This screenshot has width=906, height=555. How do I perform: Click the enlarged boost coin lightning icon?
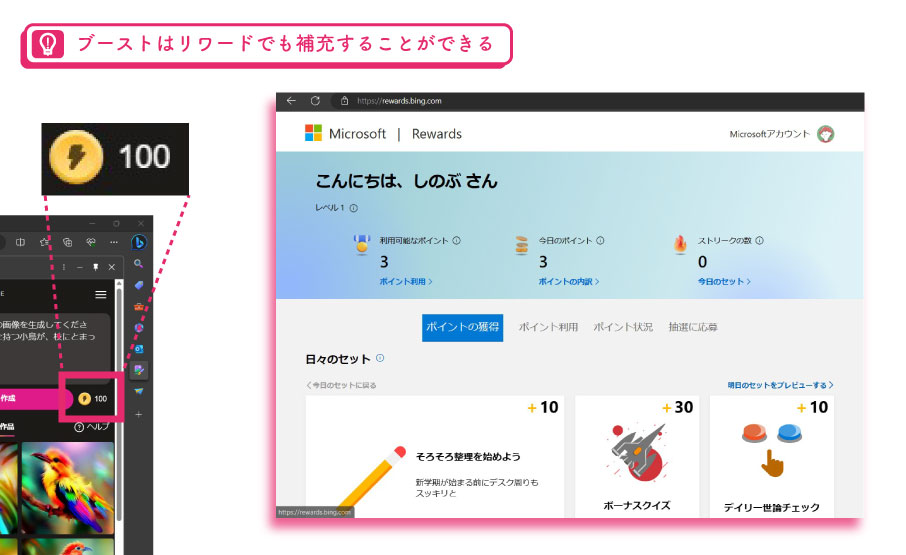point(76,157)
